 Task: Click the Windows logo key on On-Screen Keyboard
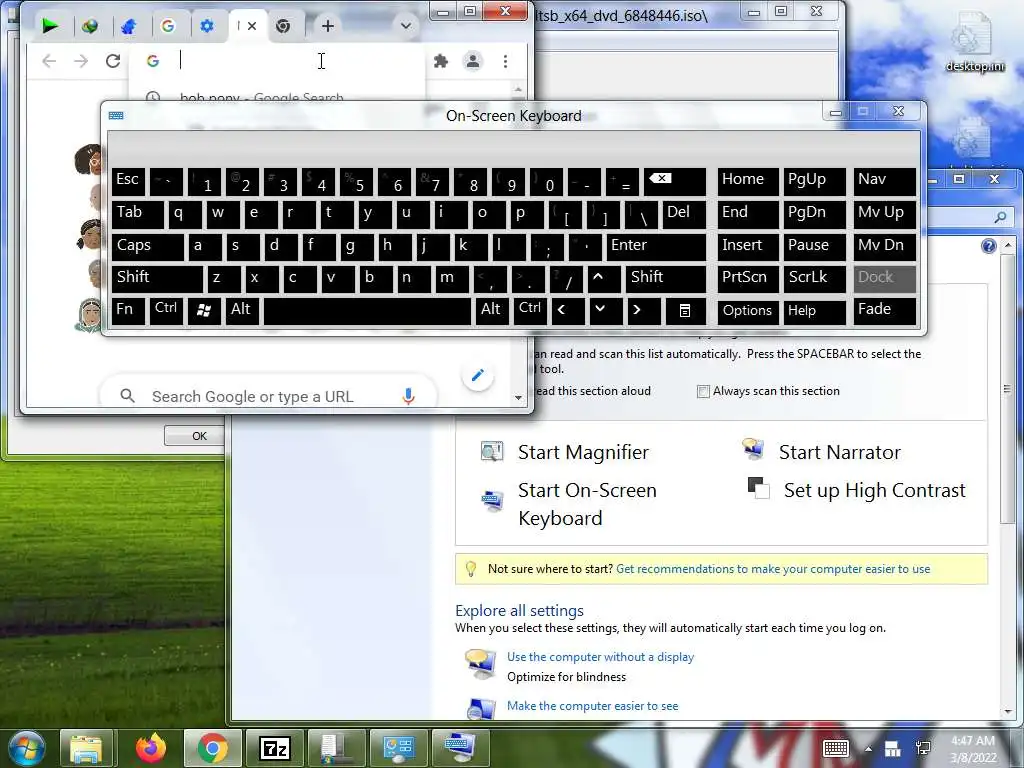click(x=204, y=311)
